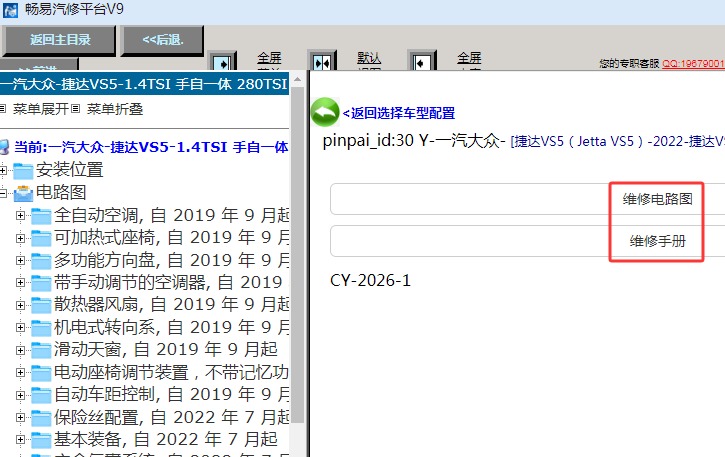Click the tree panel vertical scrollbar
The height and width of the screenshot is (457, 725).
point(297,254)
